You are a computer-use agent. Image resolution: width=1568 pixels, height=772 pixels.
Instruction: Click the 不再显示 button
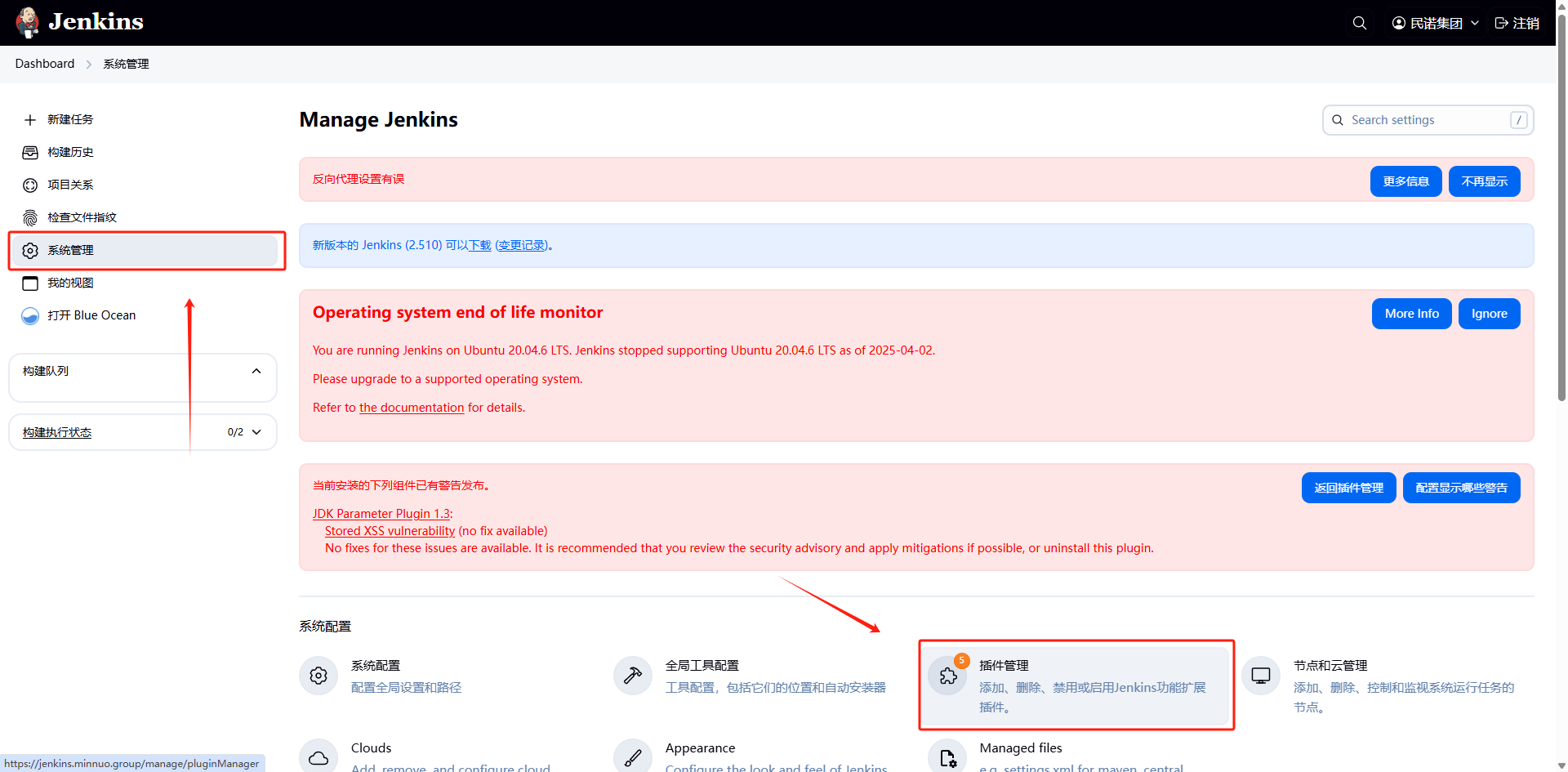(x=1484, y=181)
